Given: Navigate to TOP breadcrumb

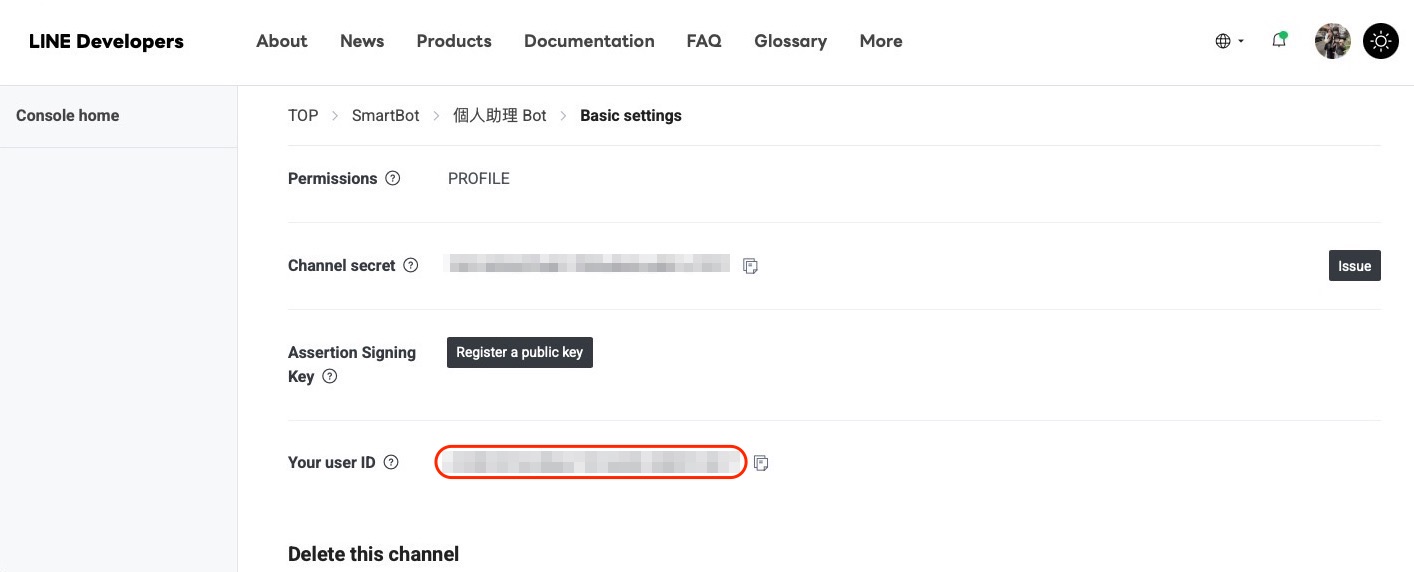Looking at the screenshot, I should tap(303, 116).
